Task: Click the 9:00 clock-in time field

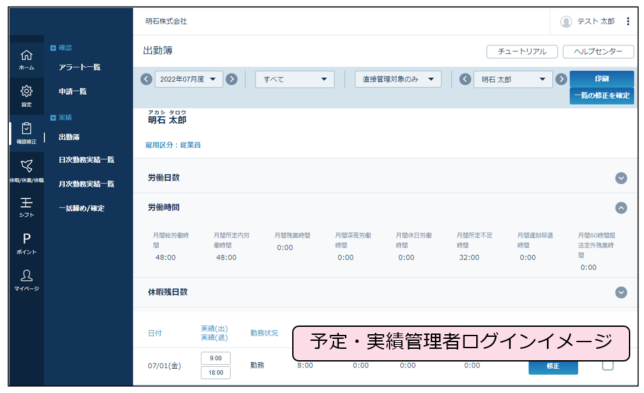Action: 216,358
